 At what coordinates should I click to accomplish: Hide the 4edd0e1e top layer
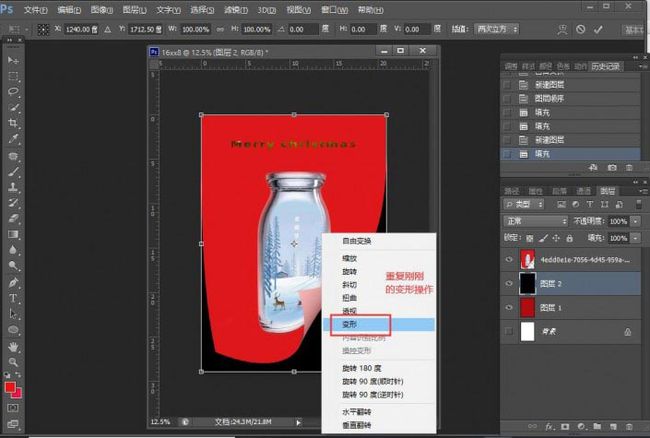pyautogui.click(x=509, y=259)
